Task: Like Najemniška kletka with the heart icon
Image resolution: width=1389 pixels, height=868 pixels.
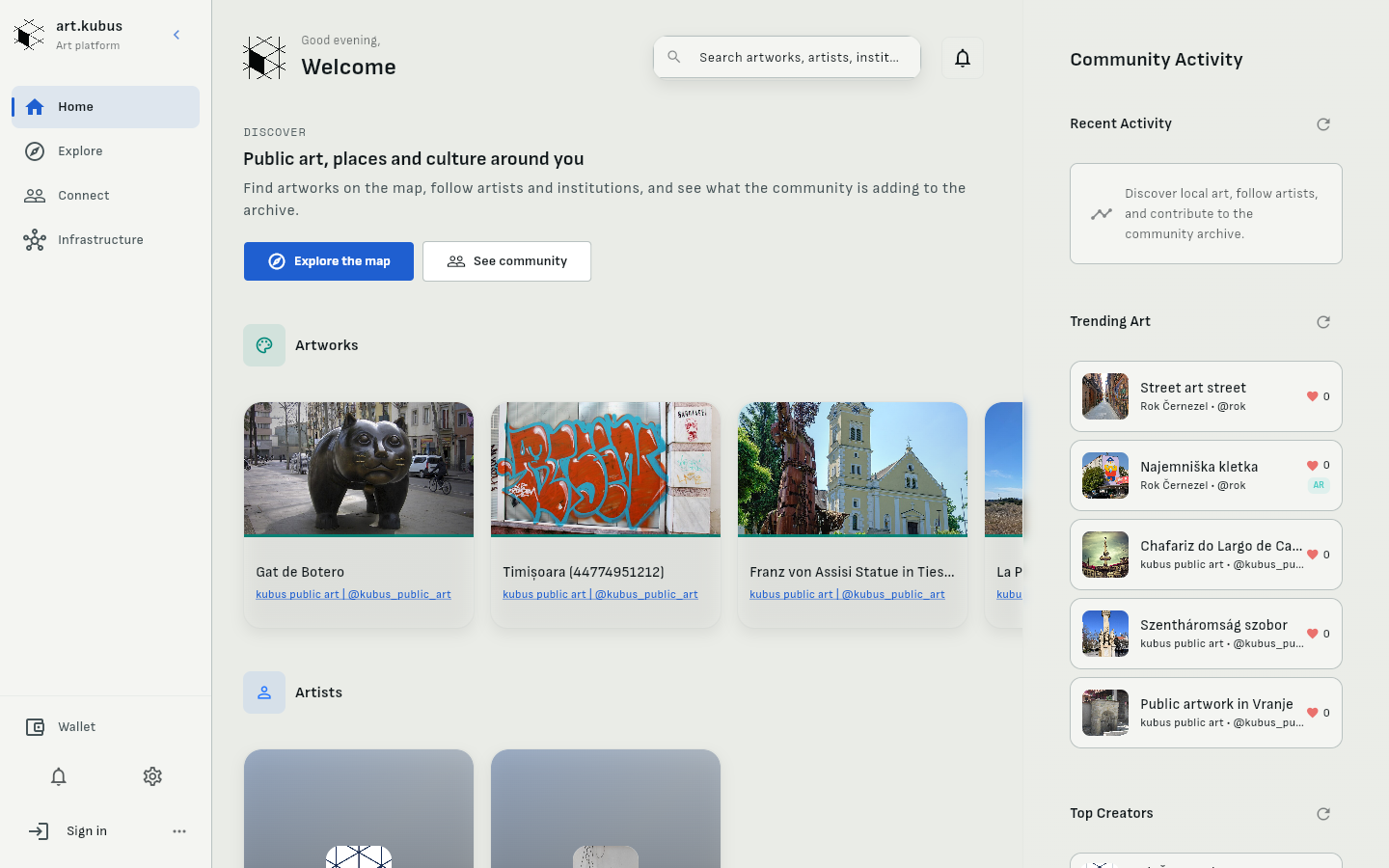Action: (x=1312, y=466)
